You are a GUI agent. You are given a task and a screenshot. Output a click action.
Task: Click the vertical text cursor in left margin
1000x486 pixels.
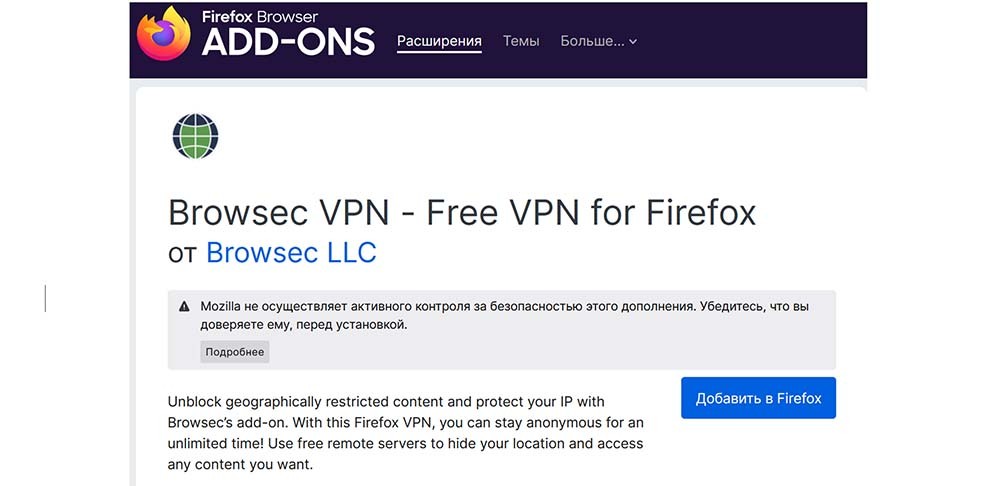click(45, 298)
